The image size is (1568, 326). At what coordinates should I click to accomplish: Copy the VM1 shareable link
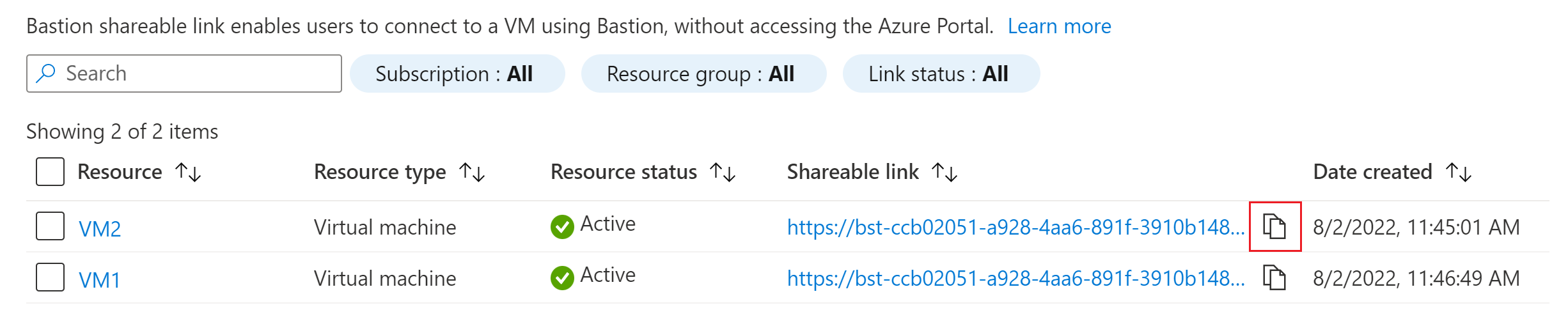tap(1274, 278)
